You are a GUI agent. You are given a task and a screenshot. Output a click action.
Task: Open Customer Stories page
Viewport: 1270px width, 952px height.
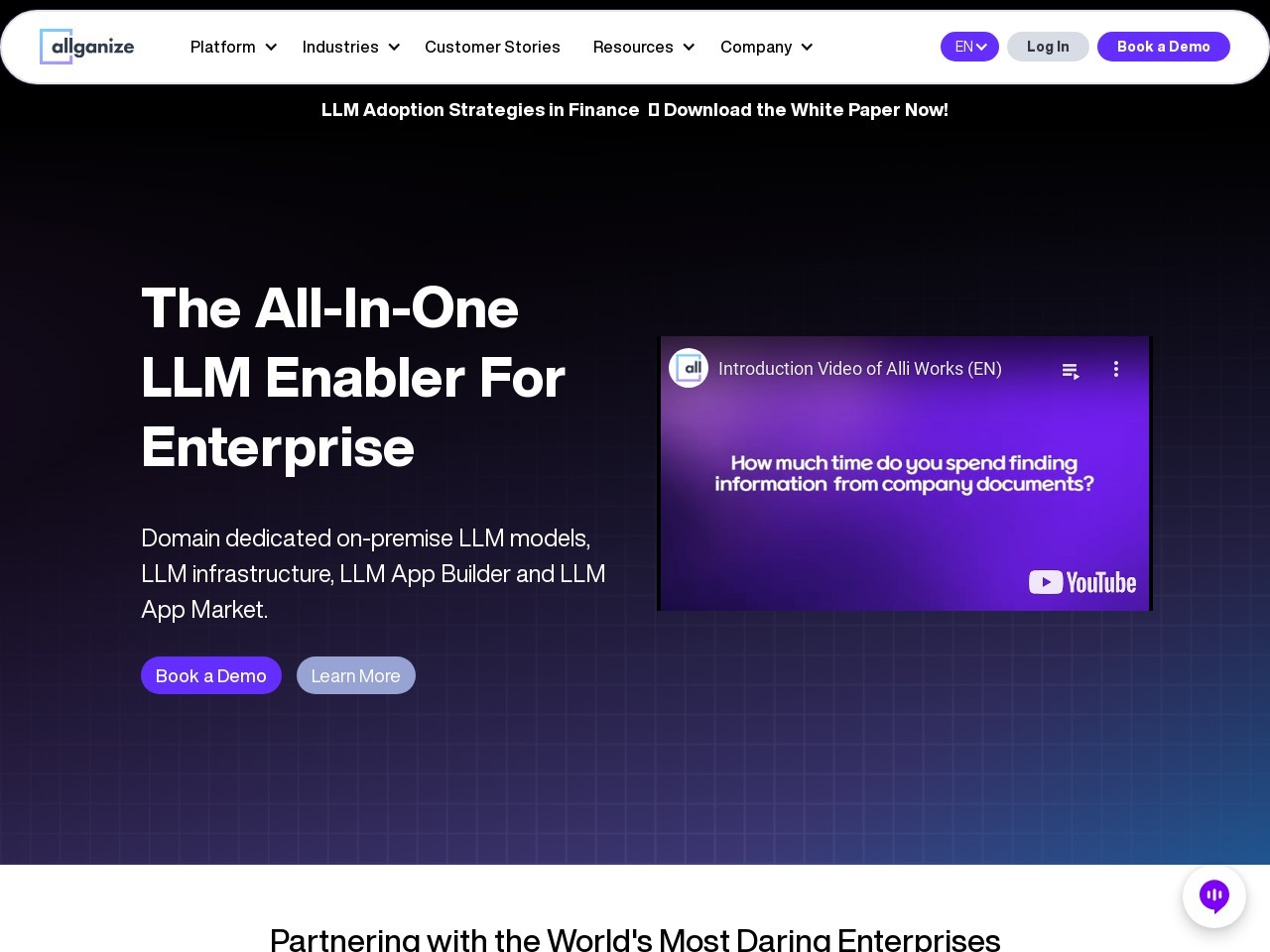click(x=492, y=47)
